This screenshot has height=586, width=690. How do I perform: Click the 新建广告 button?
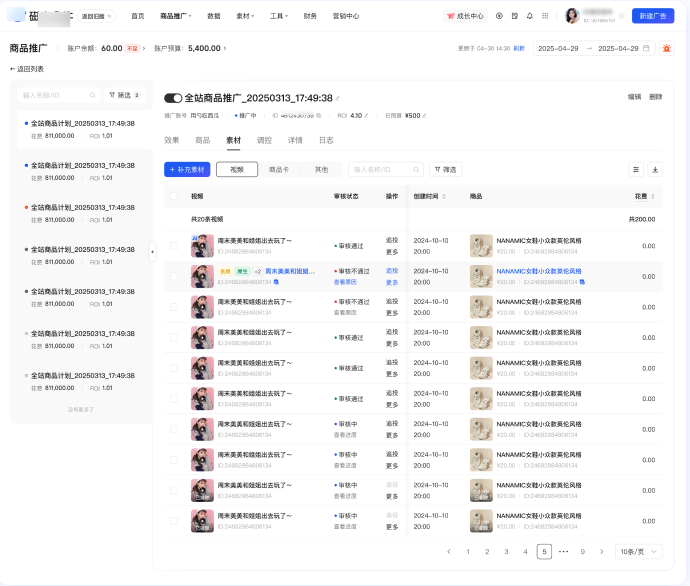[x=653, y=16]
